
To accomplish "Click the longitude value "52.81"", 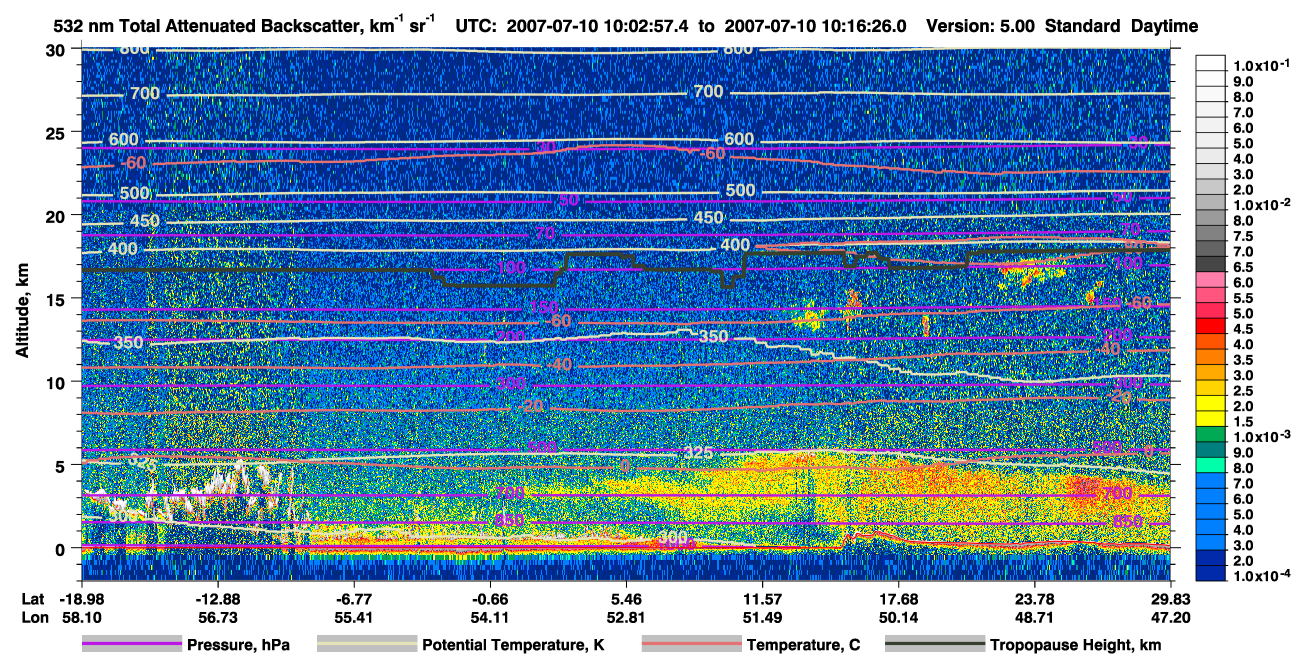I will point(626,617).
